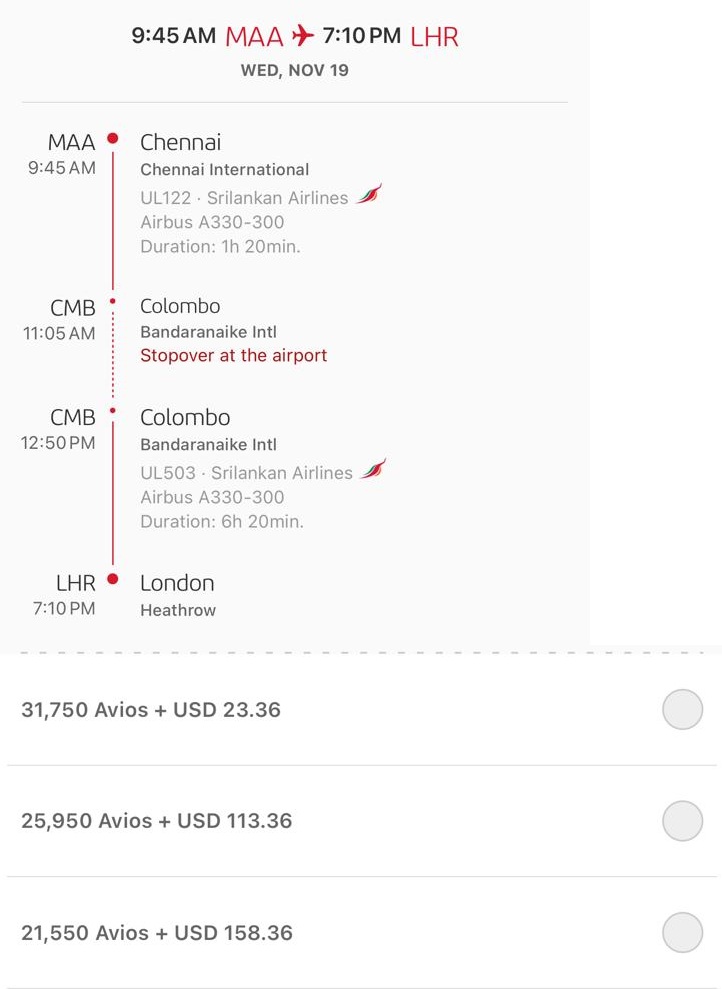The height and width of the screenshot is (989, 722).
Task: Click the 9:45 AM departure time in header
Action: point(173,37)
